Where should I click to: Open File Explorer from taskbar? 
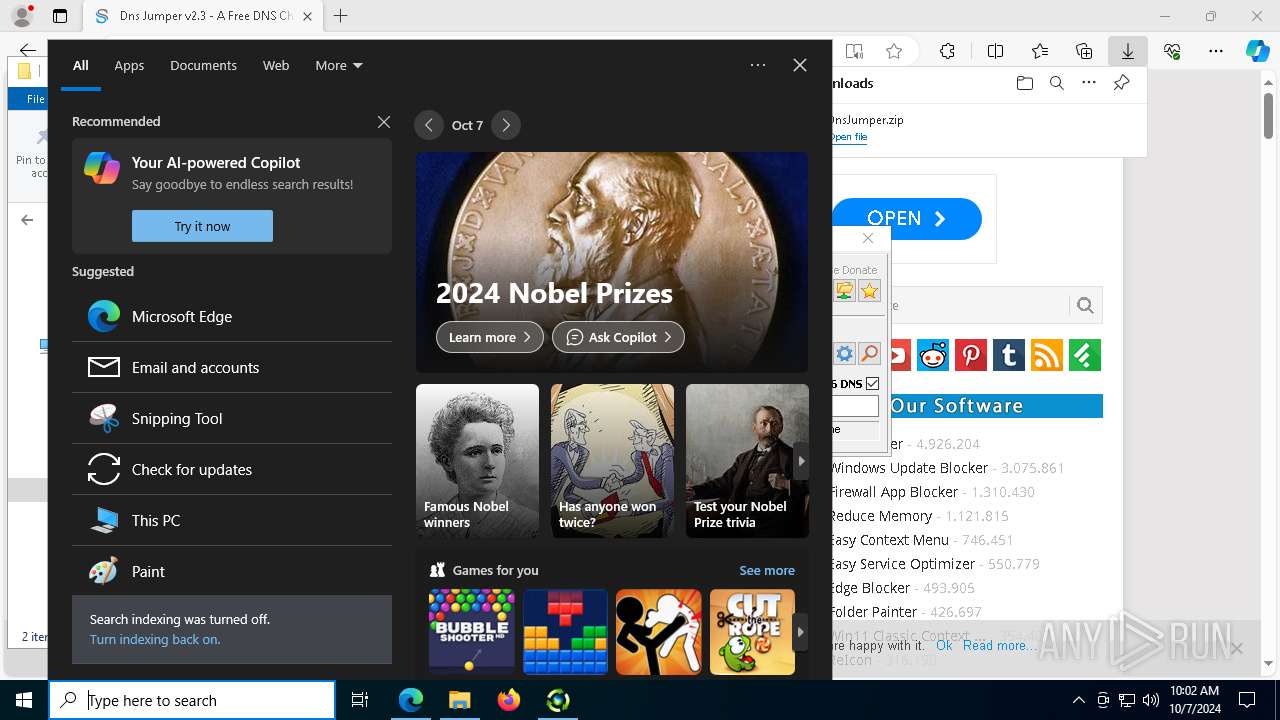[460, 700]
